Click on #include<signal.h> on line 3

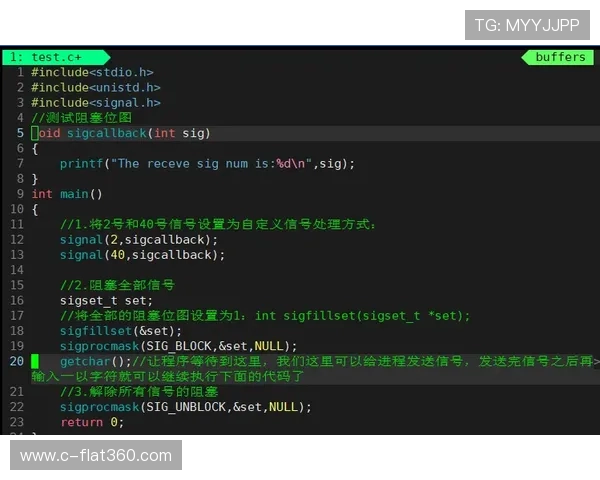point(96,103)
